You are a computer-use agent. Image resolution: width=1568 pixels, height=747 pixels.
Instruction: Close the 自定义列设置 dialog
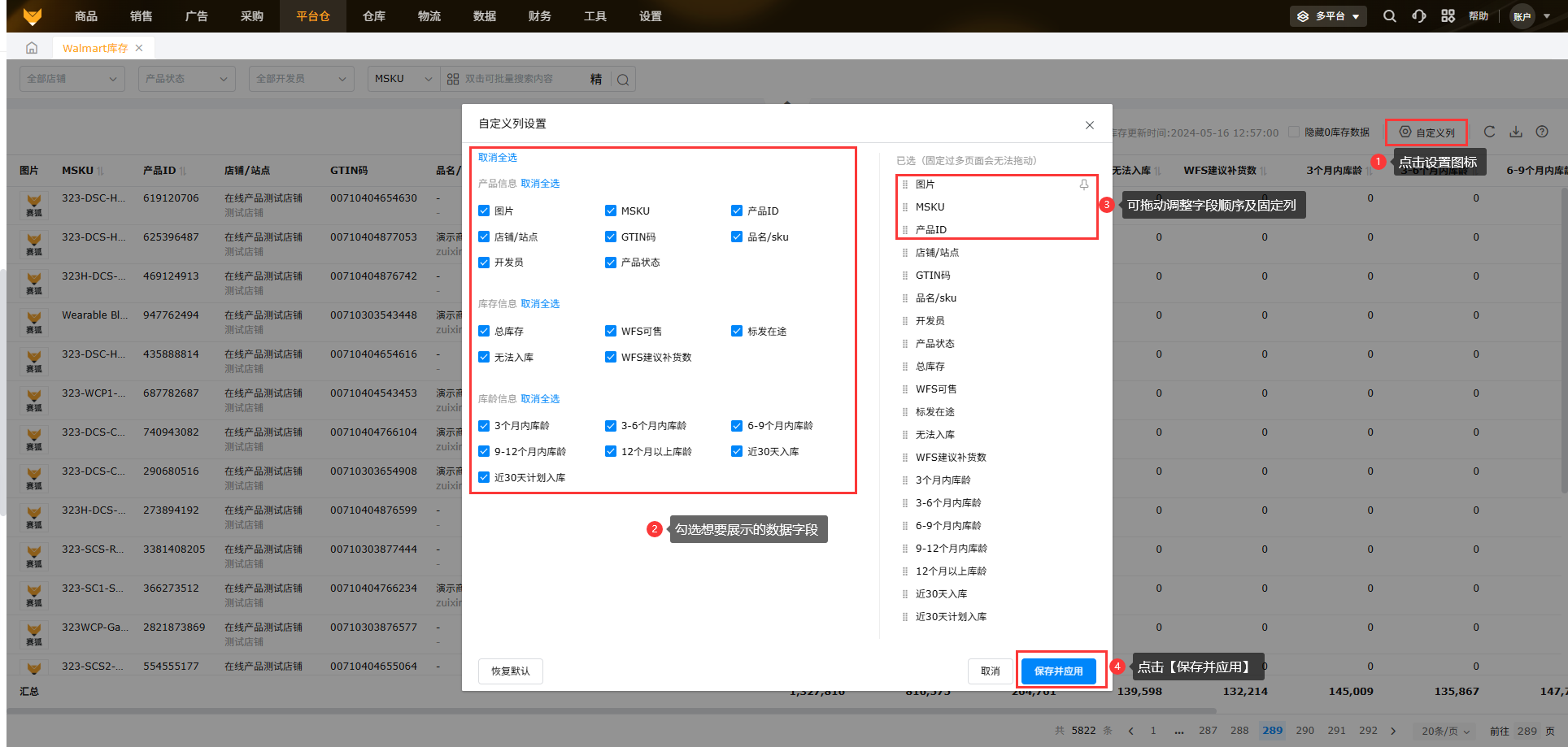(x=1090, y=125)
